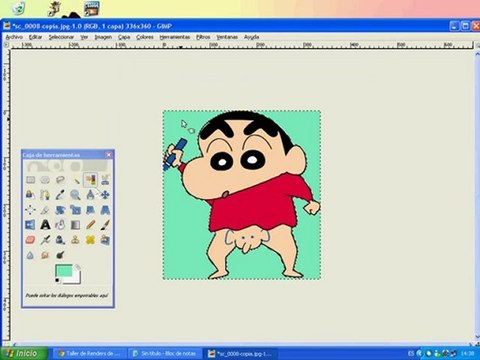Open the Ventanas menu
The height and width of the screenshot is (360, 480).
[227, 37]
